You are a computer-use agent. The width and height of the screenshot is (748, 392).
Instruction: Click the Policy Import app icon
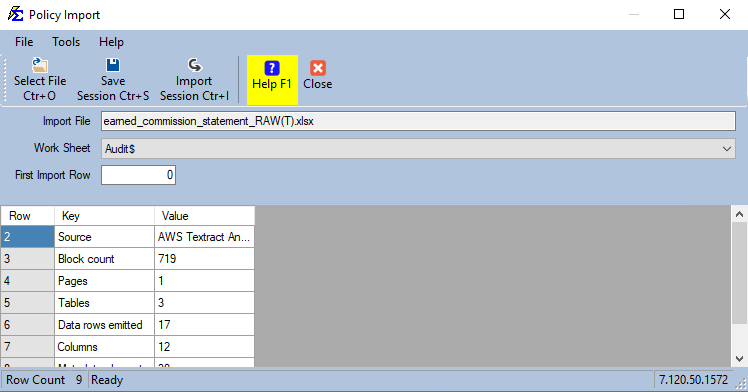pyautogui.click(x=15, y=14)
